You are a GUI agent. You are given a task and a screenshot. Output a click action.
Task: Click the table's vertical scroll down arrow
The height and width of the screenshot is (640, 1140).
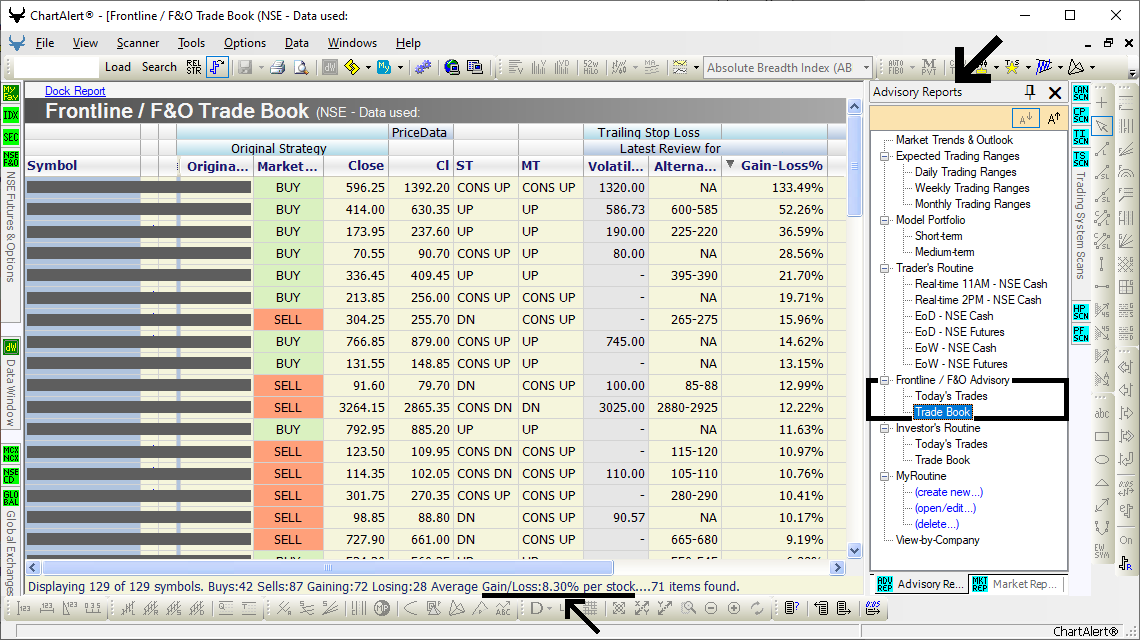tap(854, 551)
